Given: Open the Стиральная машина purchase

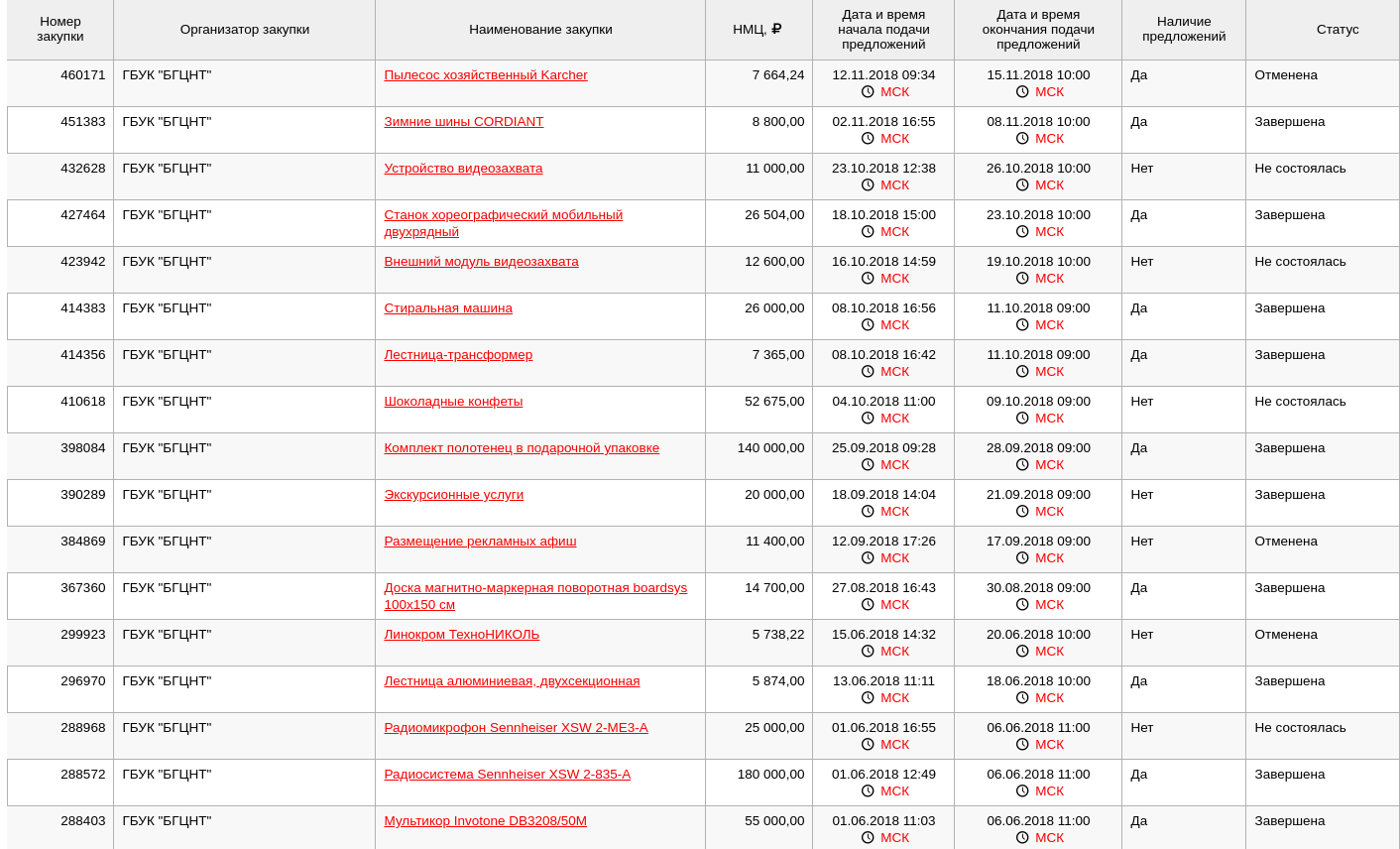Looking at the screenshot, I should pyautogui.click(x=448, y=308).
